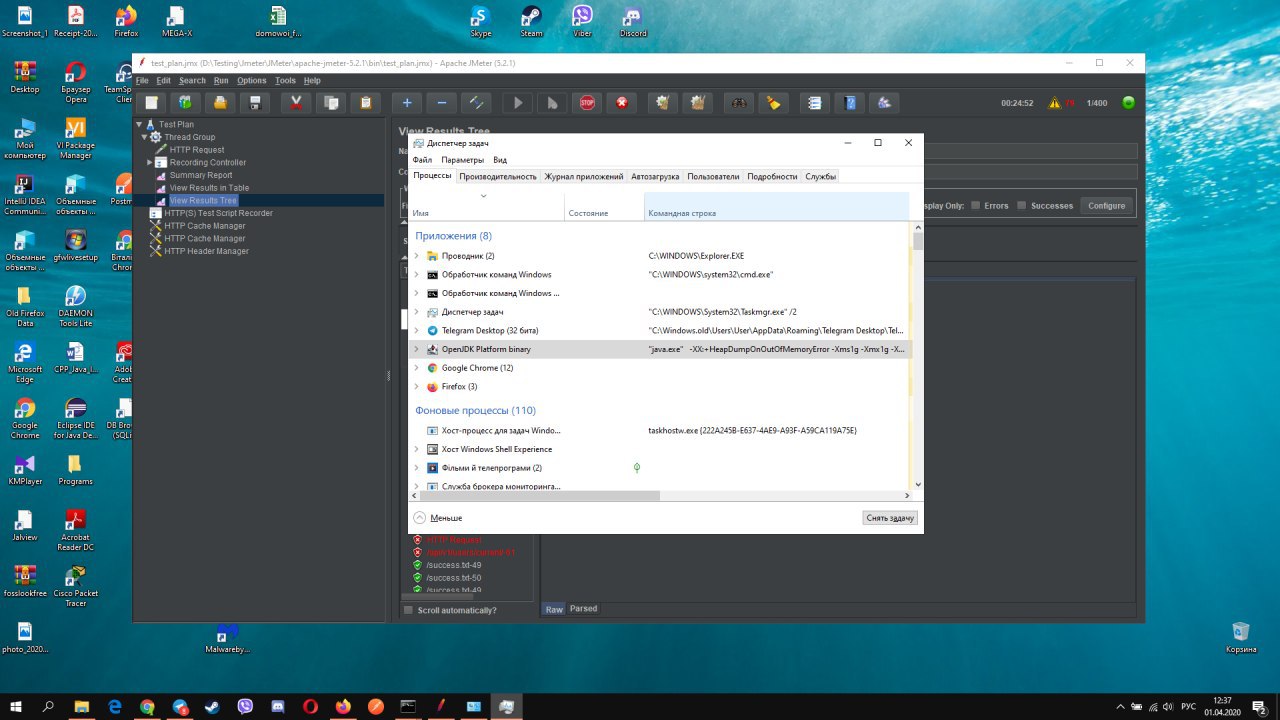
Task: Click the Copy icon in JMeter toolbar
Action: tap(330, 102)
